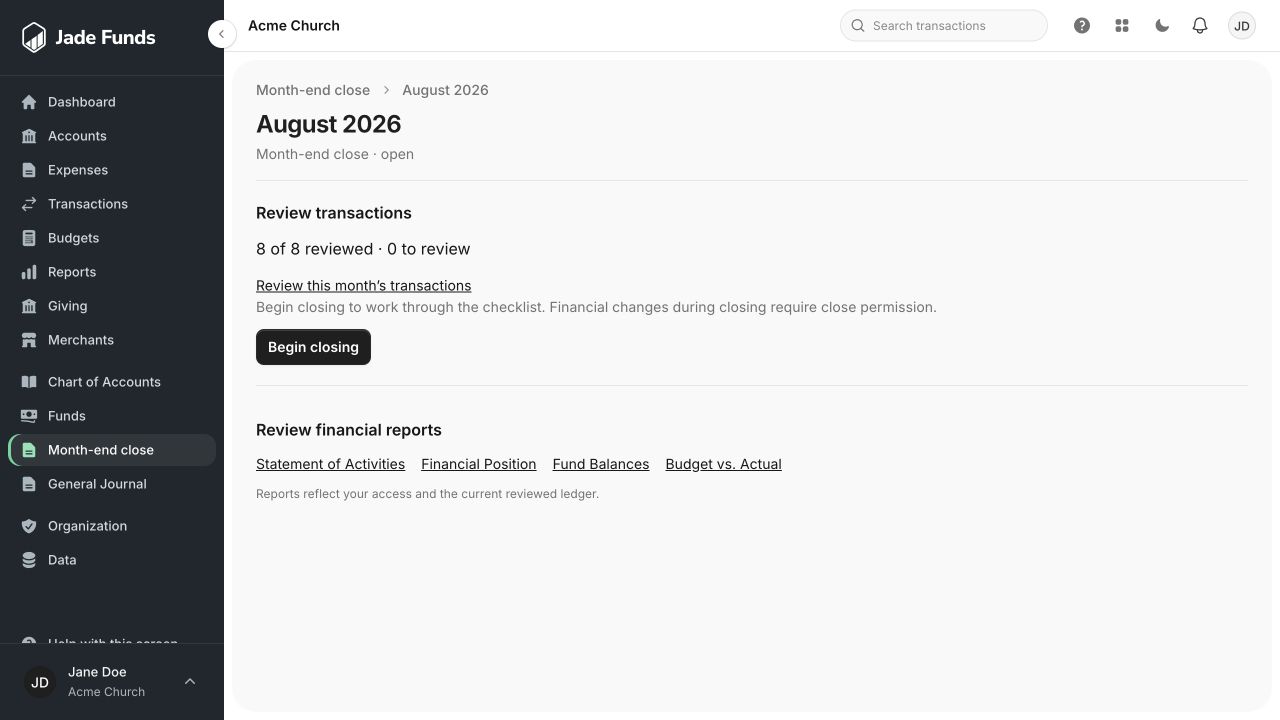Toggle dark mode with moon icon
Image resolution: width=1280 pixels, height=720 pixels.
click(x=1162, y=26)
